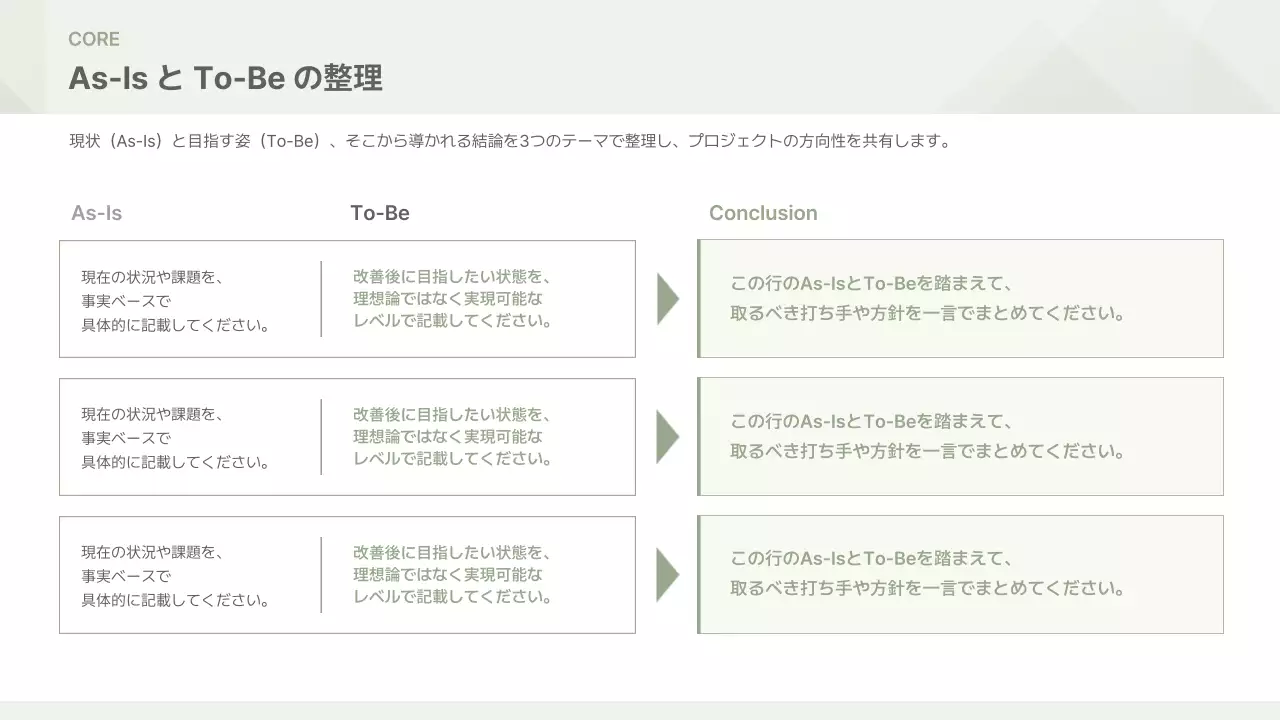The width and height of the screenshot is (1280, 720).
Task: Click the Conclusion column header
Action: (763, 212)
